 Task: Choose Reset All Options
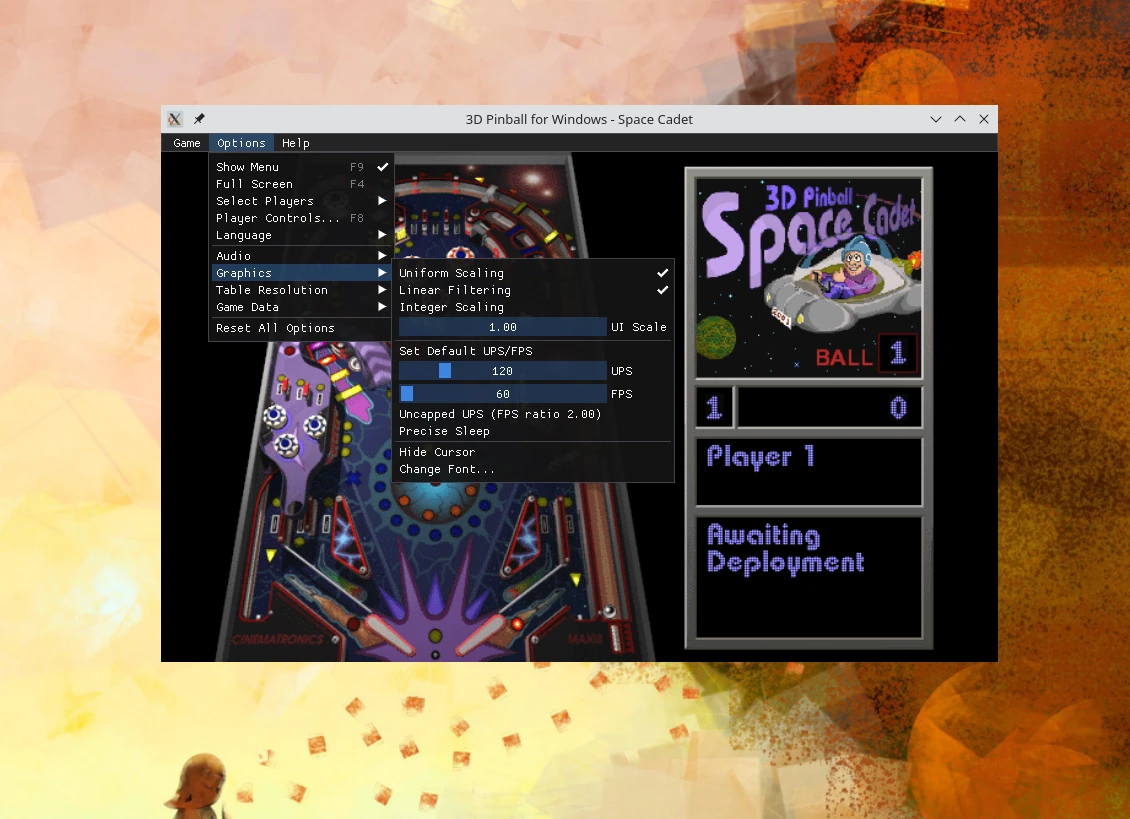coord(301,328)
